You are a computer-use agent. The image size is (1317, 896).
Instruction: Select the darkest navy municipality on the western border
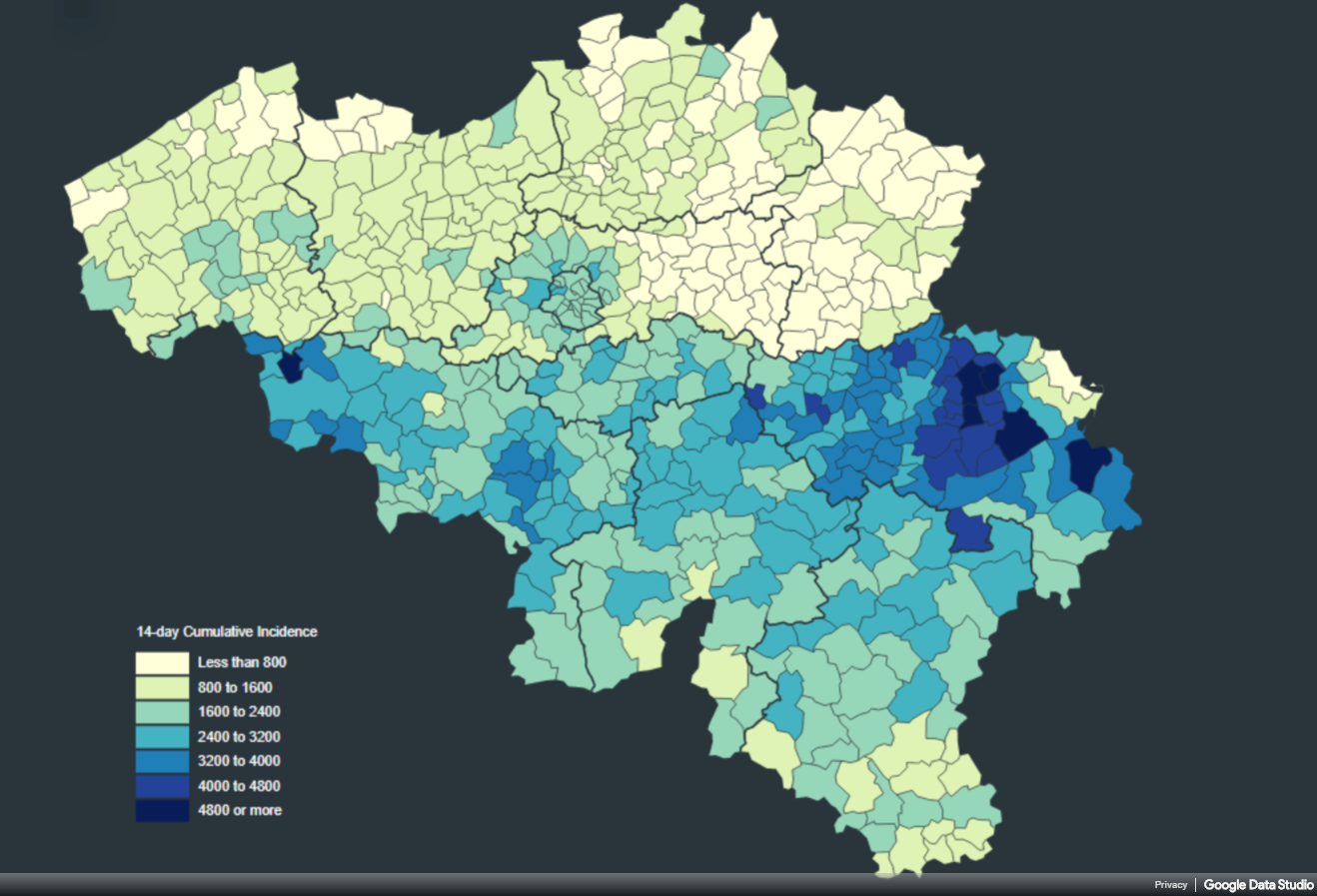[x=290, y=368]
